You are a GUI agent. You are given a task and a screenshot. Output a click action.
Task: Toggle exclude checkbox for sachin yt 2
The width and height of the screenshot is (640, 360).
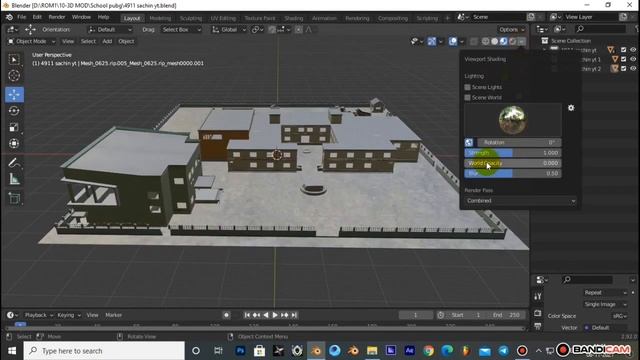click(x=623, y=69)
